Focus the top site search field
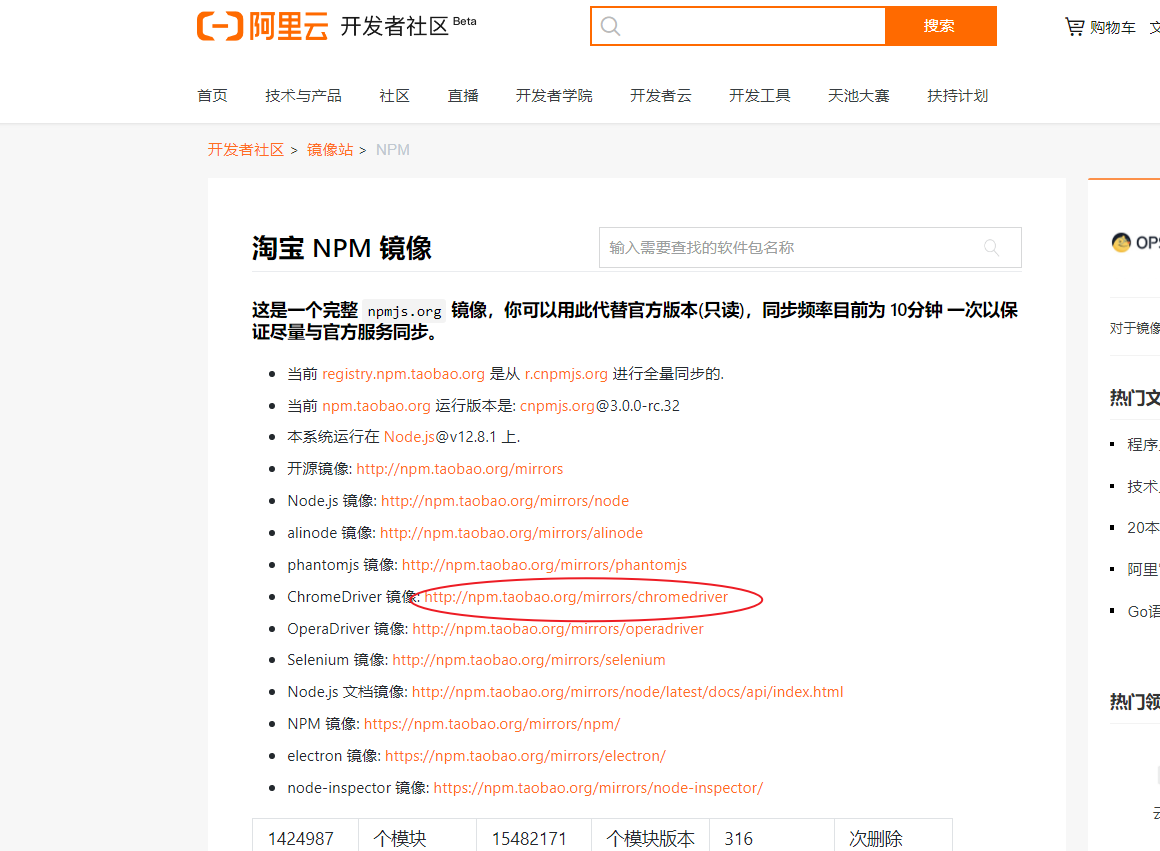The image size is (1160, 851). click(x=738, y=26)
